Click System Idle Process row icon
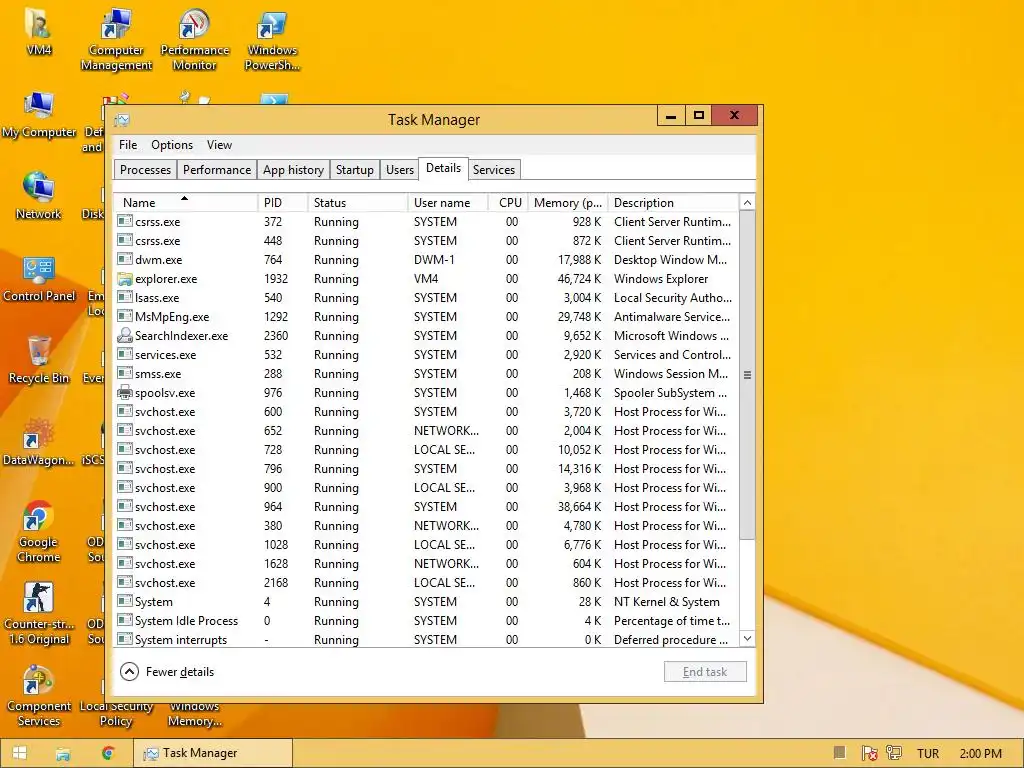The image size is (1024, 768). tap(124, 620)
